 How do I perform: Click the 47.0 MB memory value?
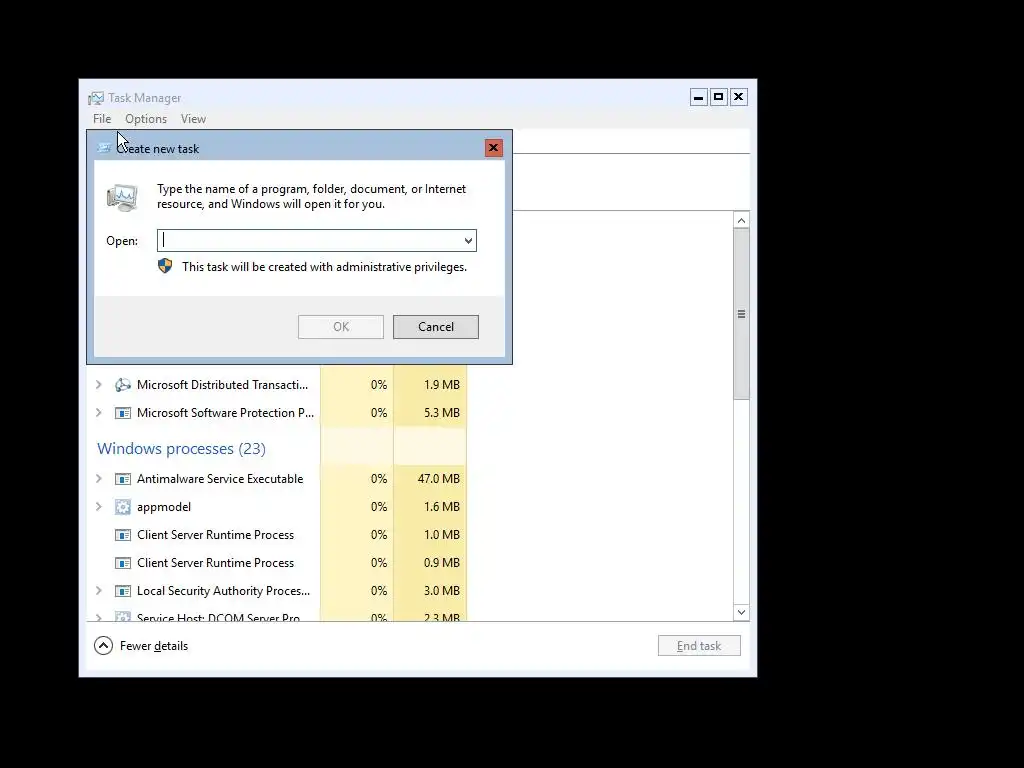438,479
